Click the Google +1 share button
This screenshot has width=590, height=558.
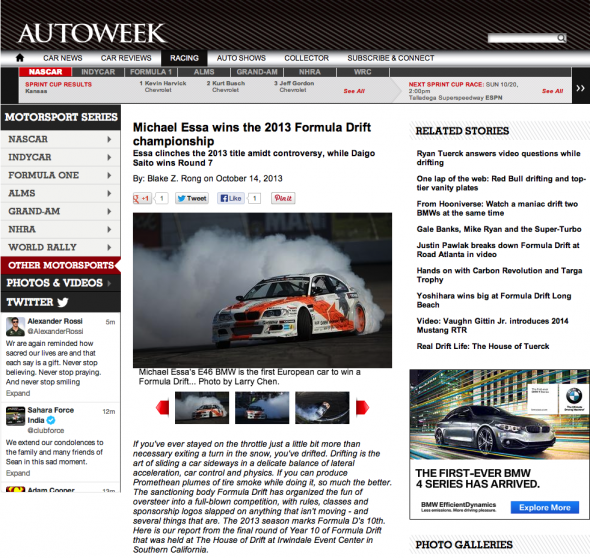click(x=142, y=198)
